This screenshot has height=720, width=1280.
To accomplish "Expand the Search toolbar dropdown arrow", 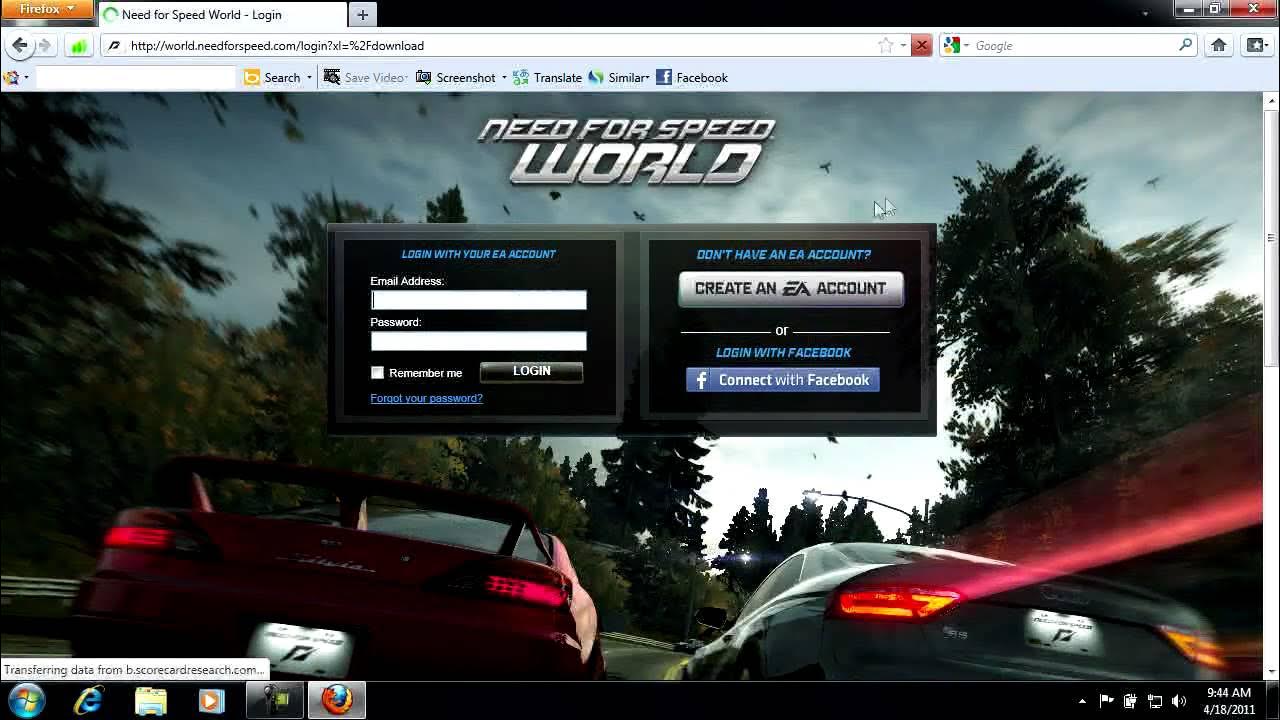I will [x=309, y=77].
